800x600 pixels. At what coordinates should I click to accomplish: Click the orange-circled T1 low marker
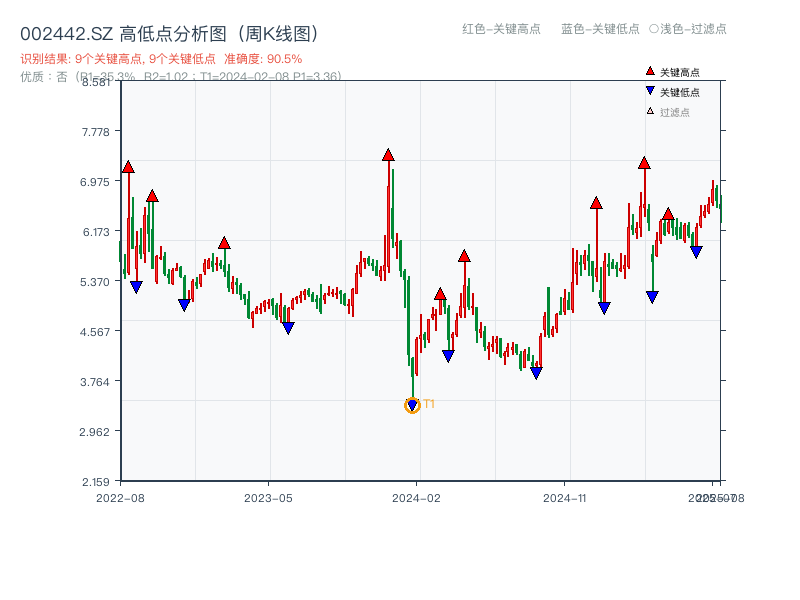pos(412,406)
